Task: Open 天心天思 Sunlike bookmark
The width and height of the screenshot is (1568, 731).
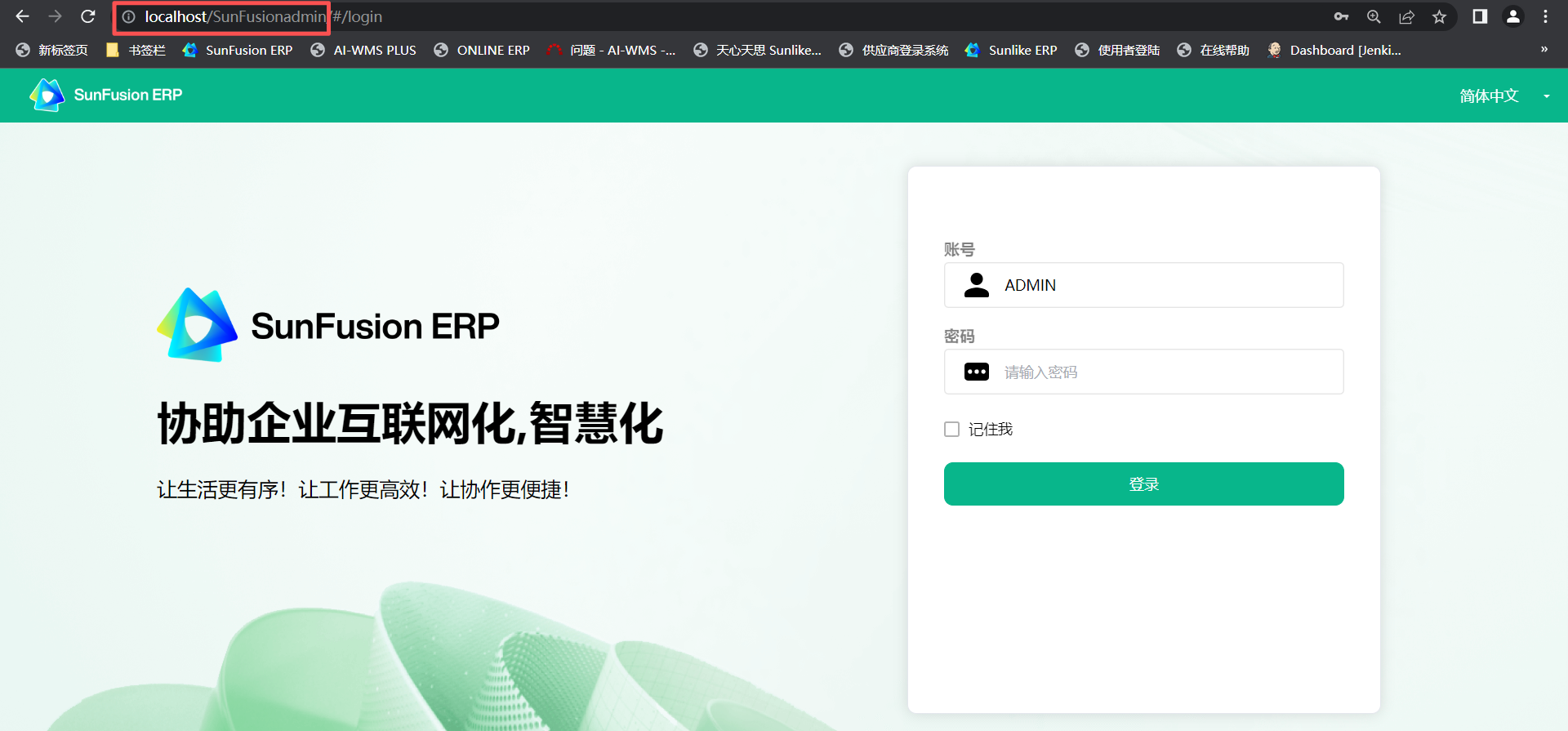Action: pyautogui.click(x=758, y=50)
